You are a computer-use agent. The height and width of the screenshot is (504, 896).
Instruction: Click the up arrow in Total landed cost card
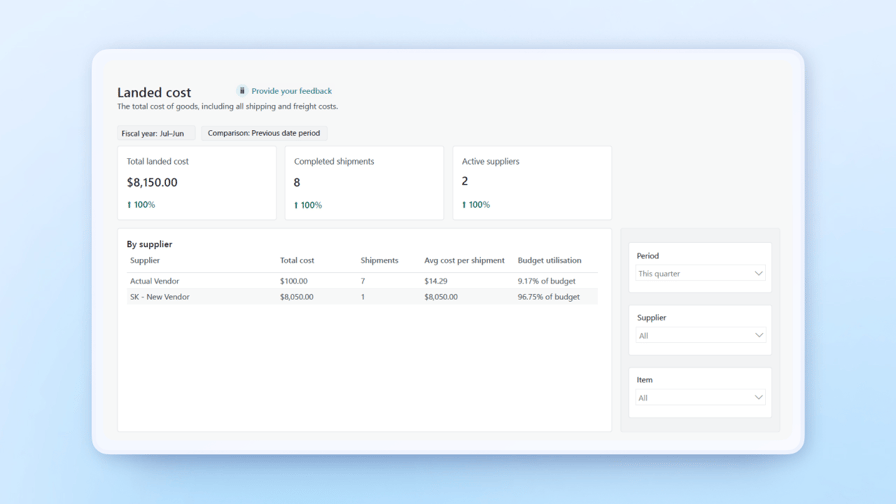(x=129, y=205)
